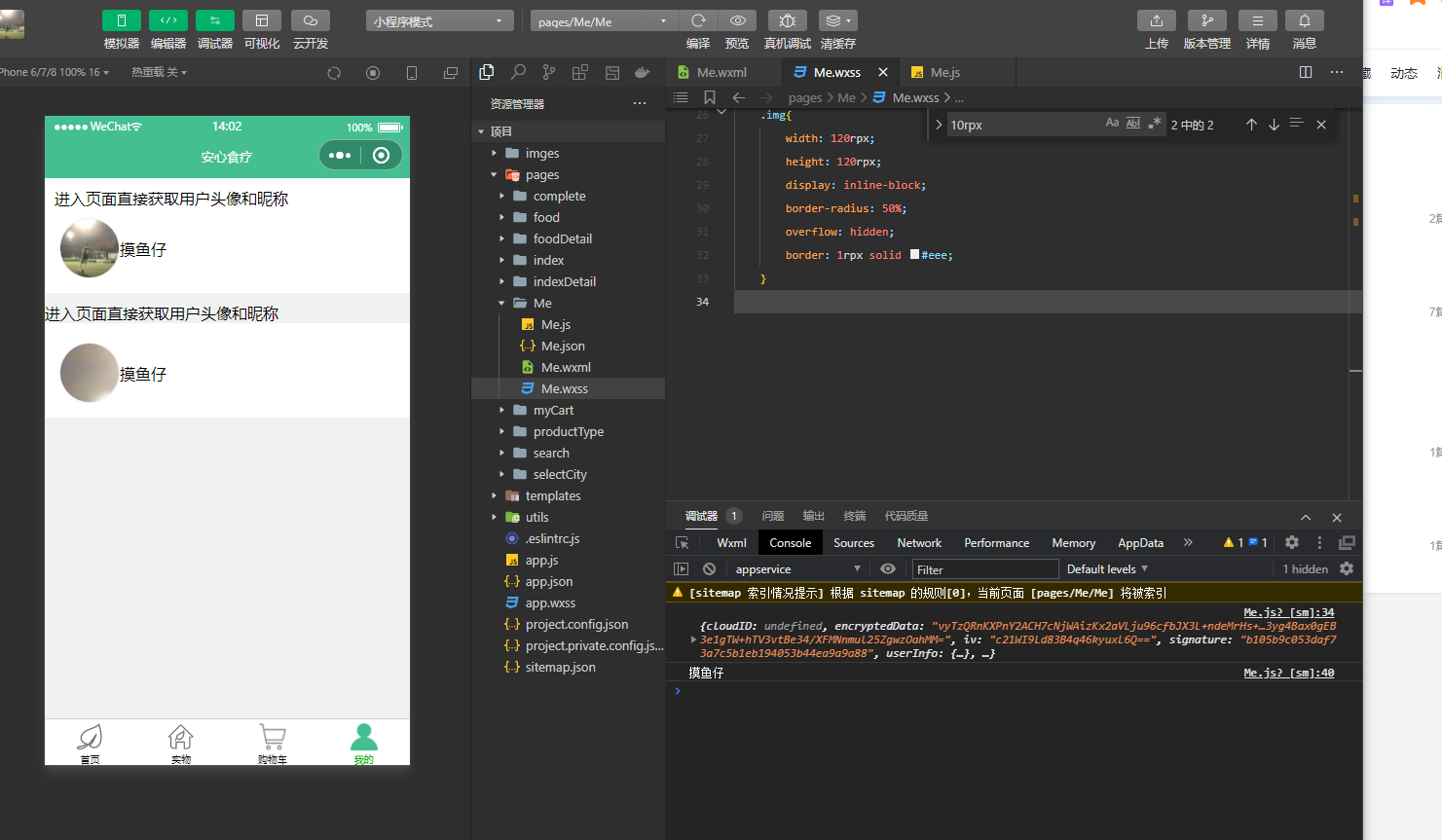The image size is (1442, 840).
Task: Open the Me.js? [sm]:34 source link
Action: tap(1289, 612)
